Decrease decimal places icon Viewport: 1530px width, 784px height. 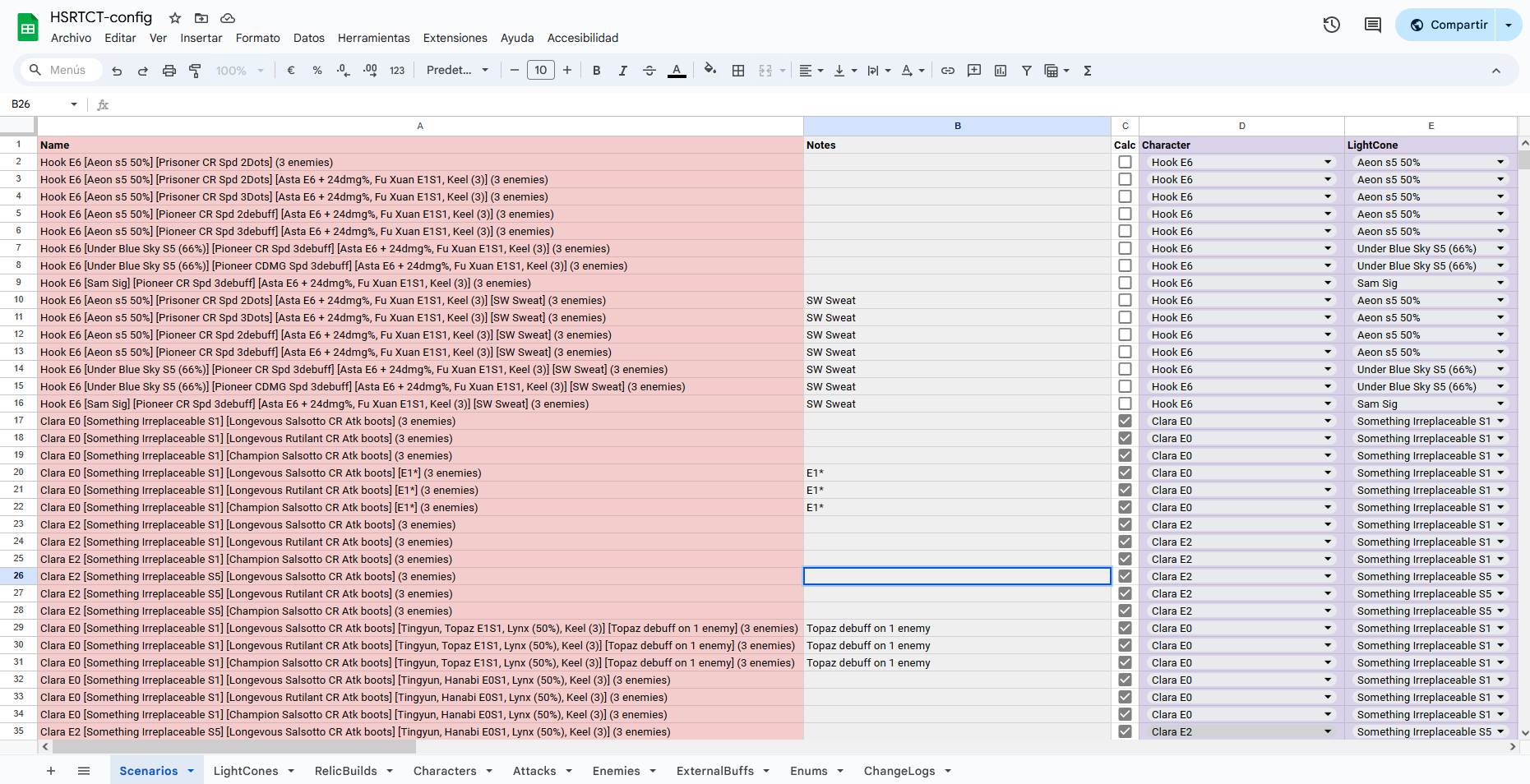pyautogui.click(x=344, y=71)
